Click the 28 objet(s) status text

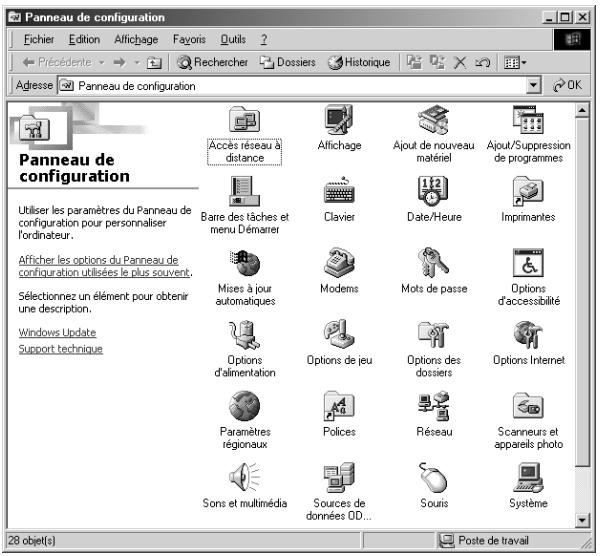pos(32,541)
